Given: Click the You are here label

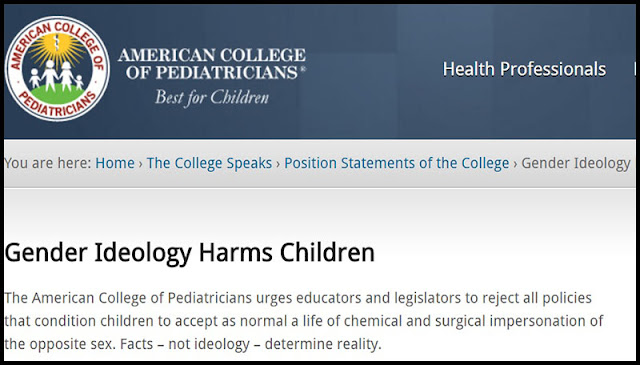Looking at the screenshot, I should tap(48, 163).
